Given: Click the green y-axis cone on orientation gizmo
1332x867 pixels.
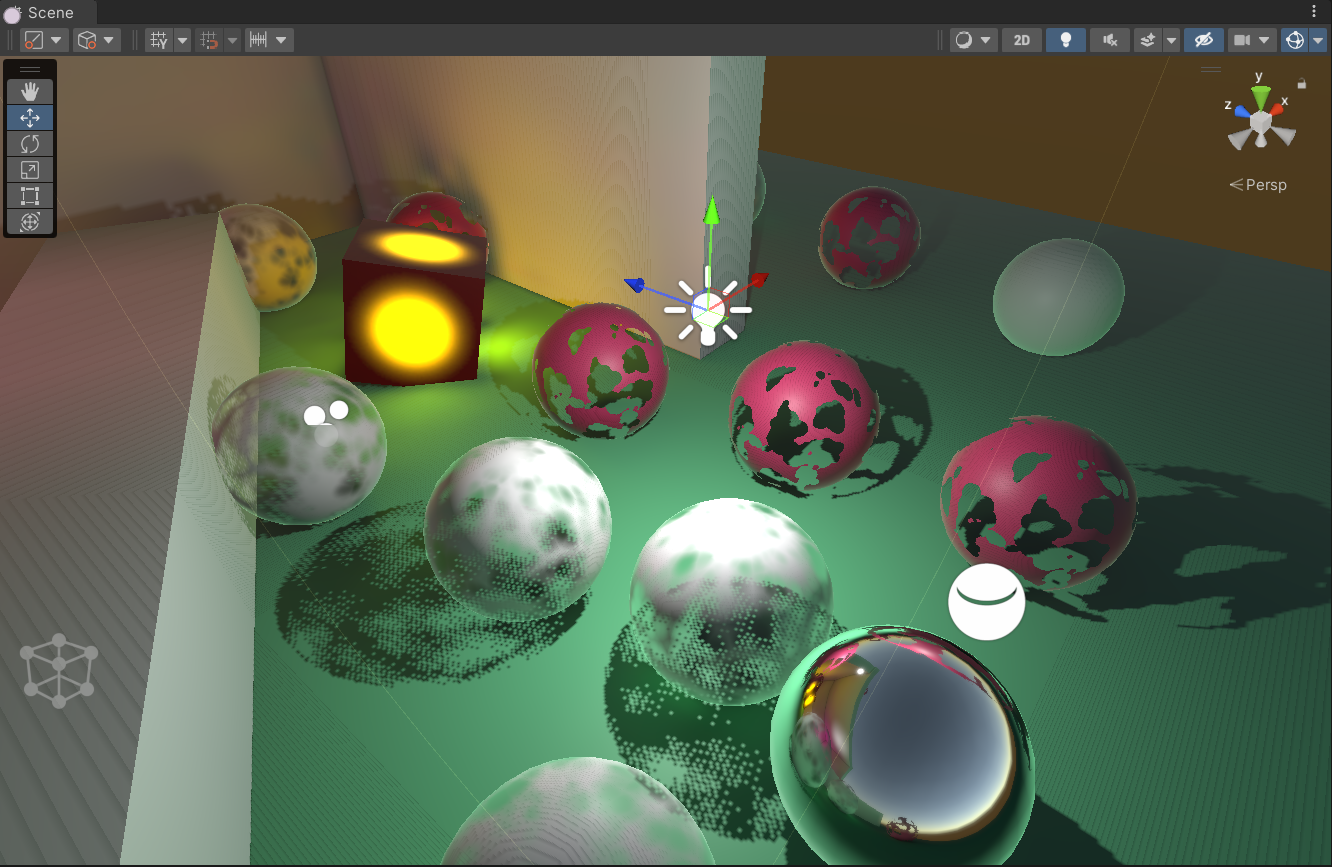Looking at the screenshot, I should click(x=1261, y=97).
